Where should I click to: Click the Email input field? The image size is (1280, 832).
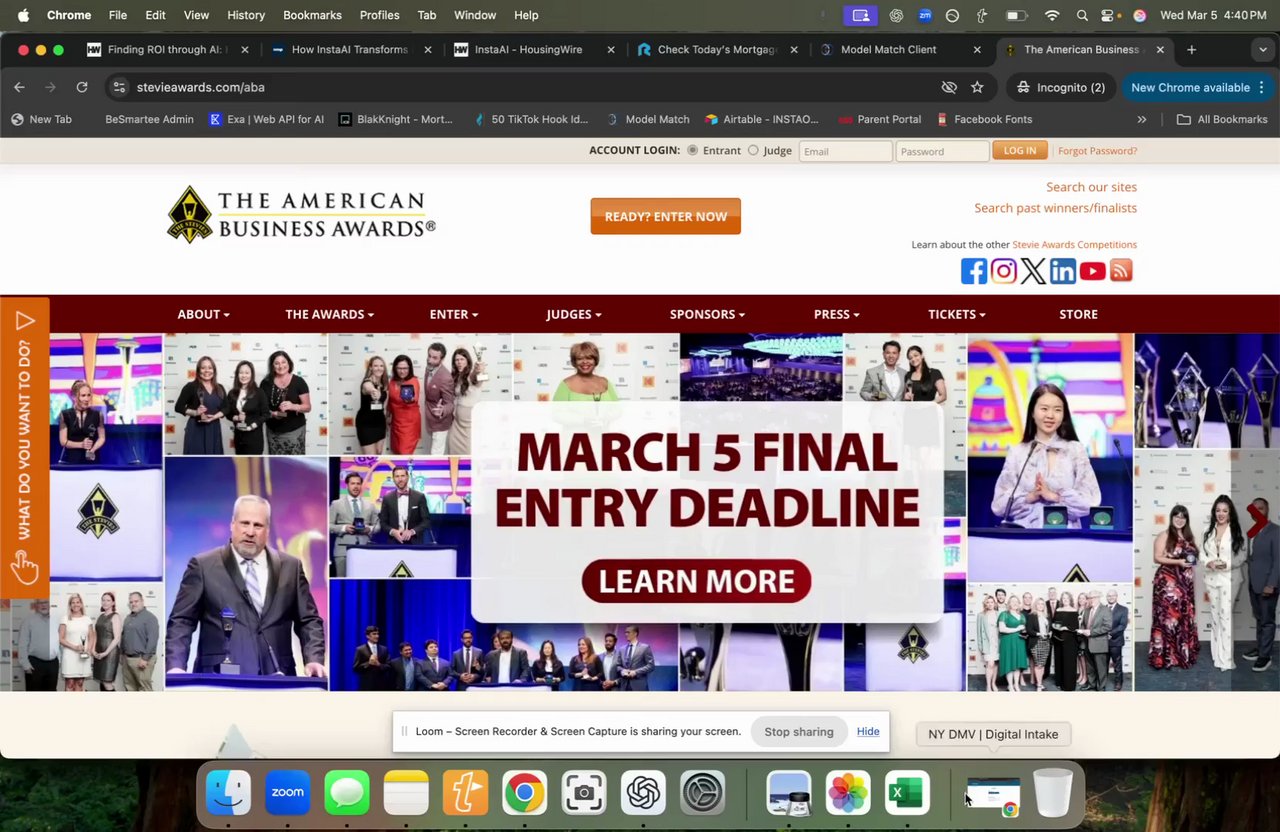coord(846,151)
